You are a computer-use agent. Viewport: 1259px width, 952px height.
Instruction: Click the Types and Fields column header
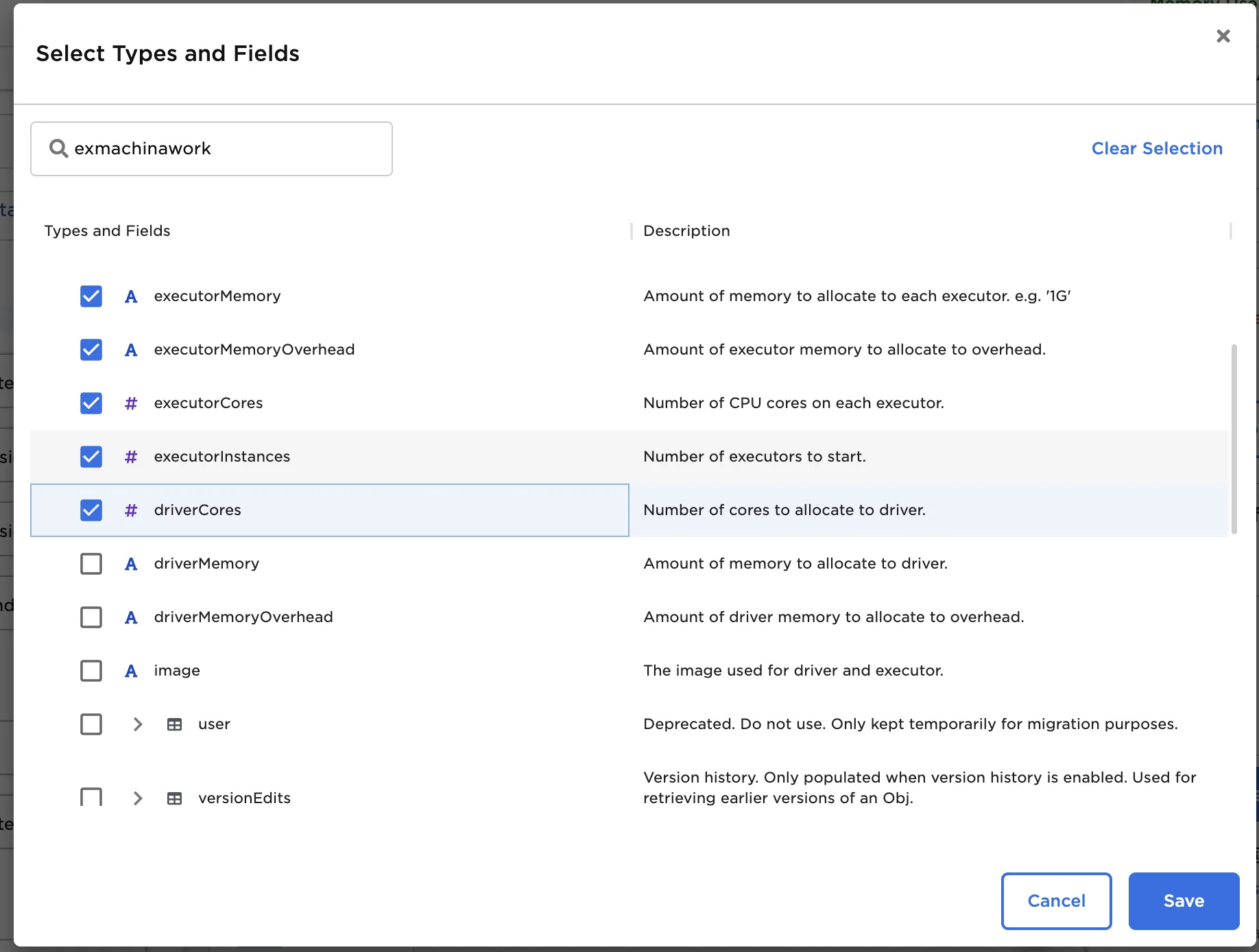(108, 231)
